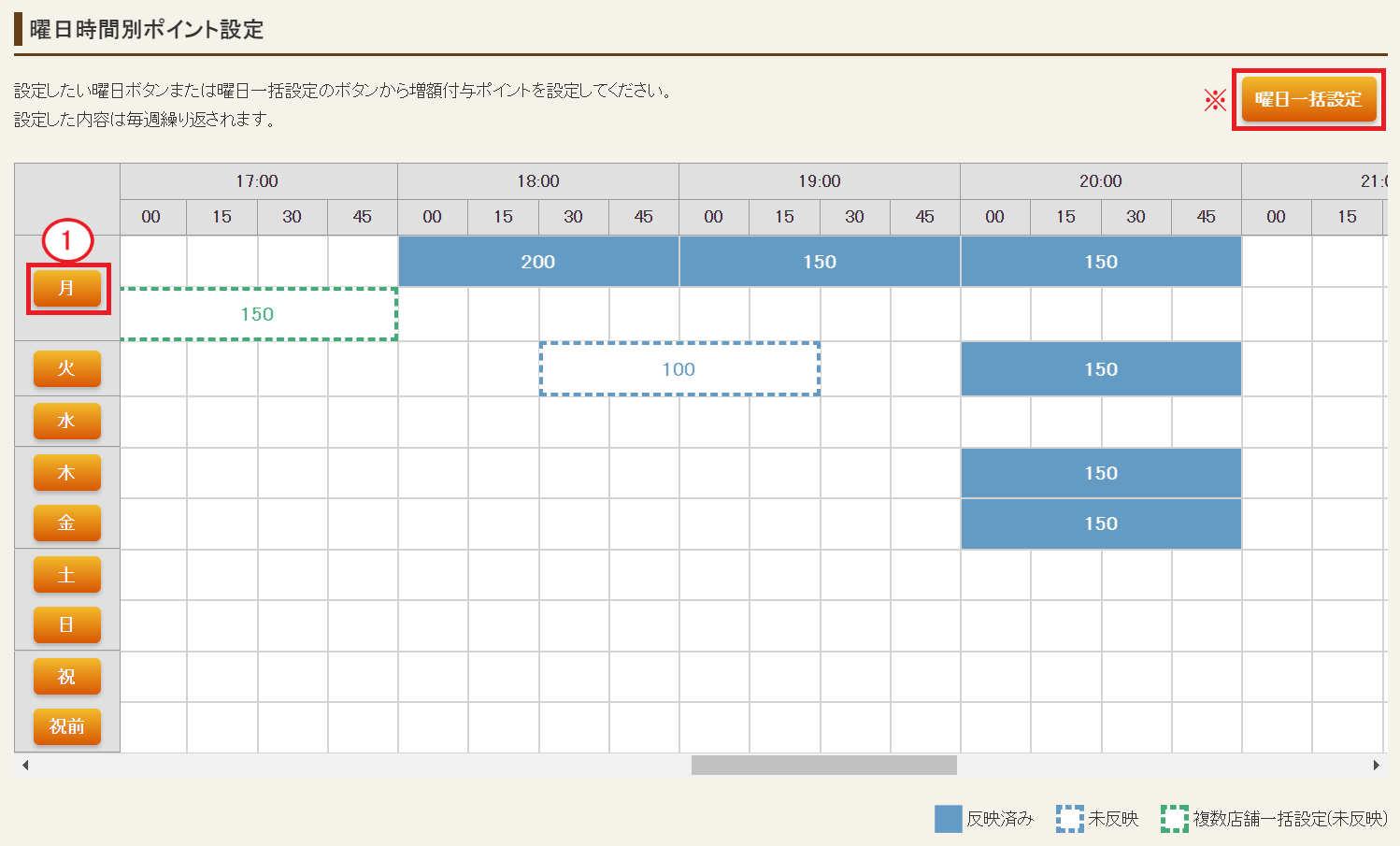This screenshot has width=1400, height=846.
Task: Click the 反映済み legend label
Action: coord(1000,819)
